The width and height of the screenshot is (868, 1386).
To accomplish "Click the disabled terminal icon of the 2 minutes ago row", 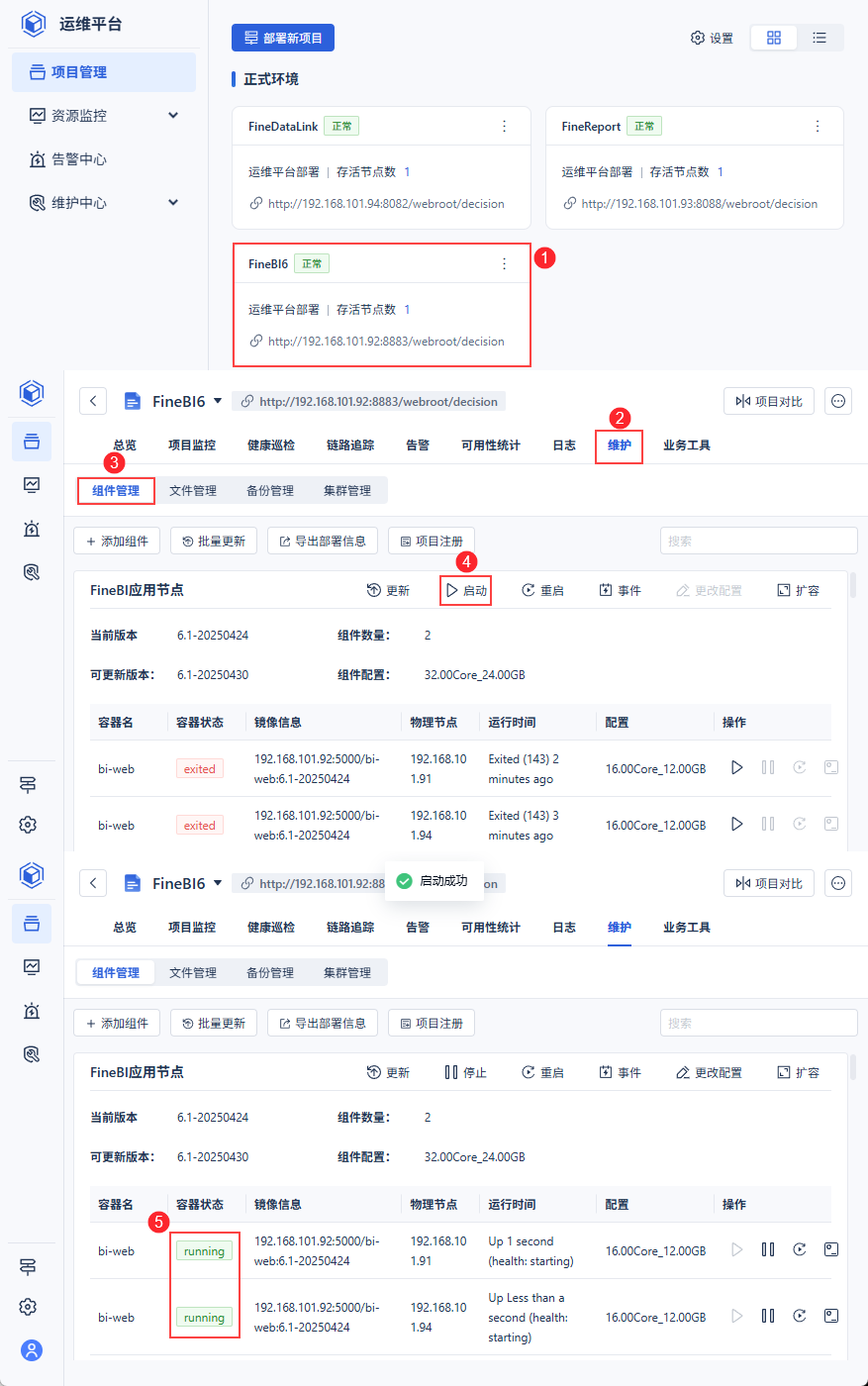I will coord(831,768).
